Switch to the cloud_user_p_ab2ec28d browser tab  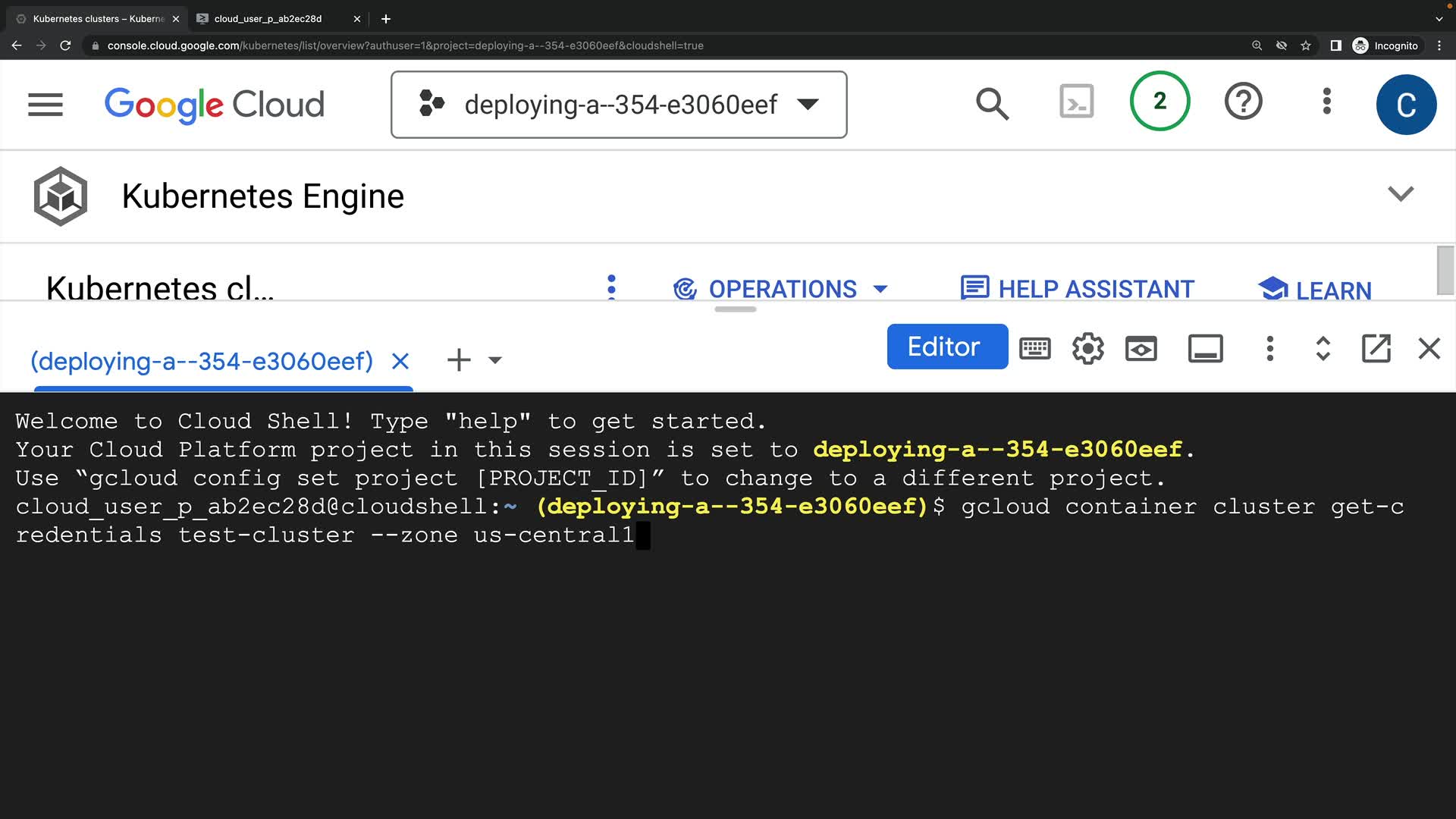click(268, 19)
